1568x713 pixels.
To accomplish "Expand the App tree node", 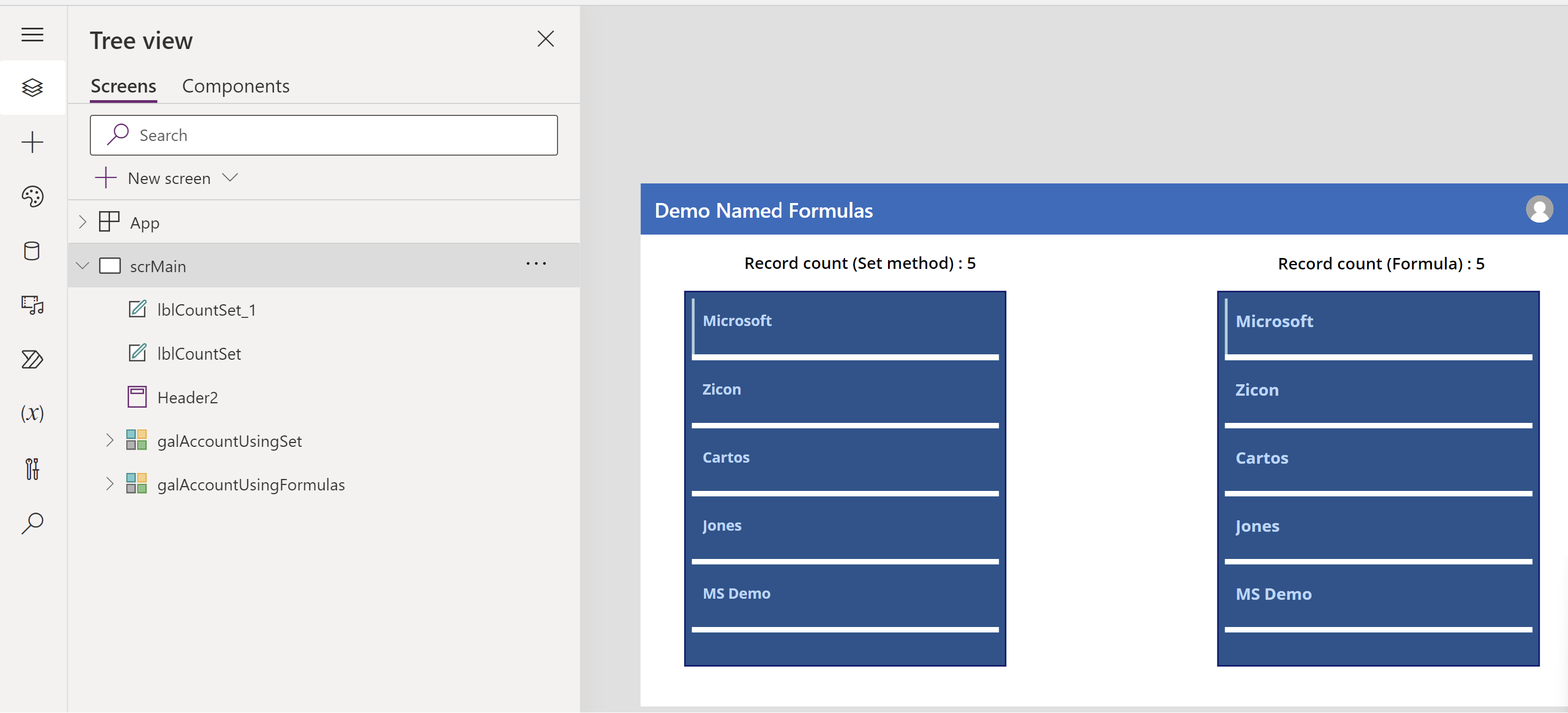I will pos(83,222).
